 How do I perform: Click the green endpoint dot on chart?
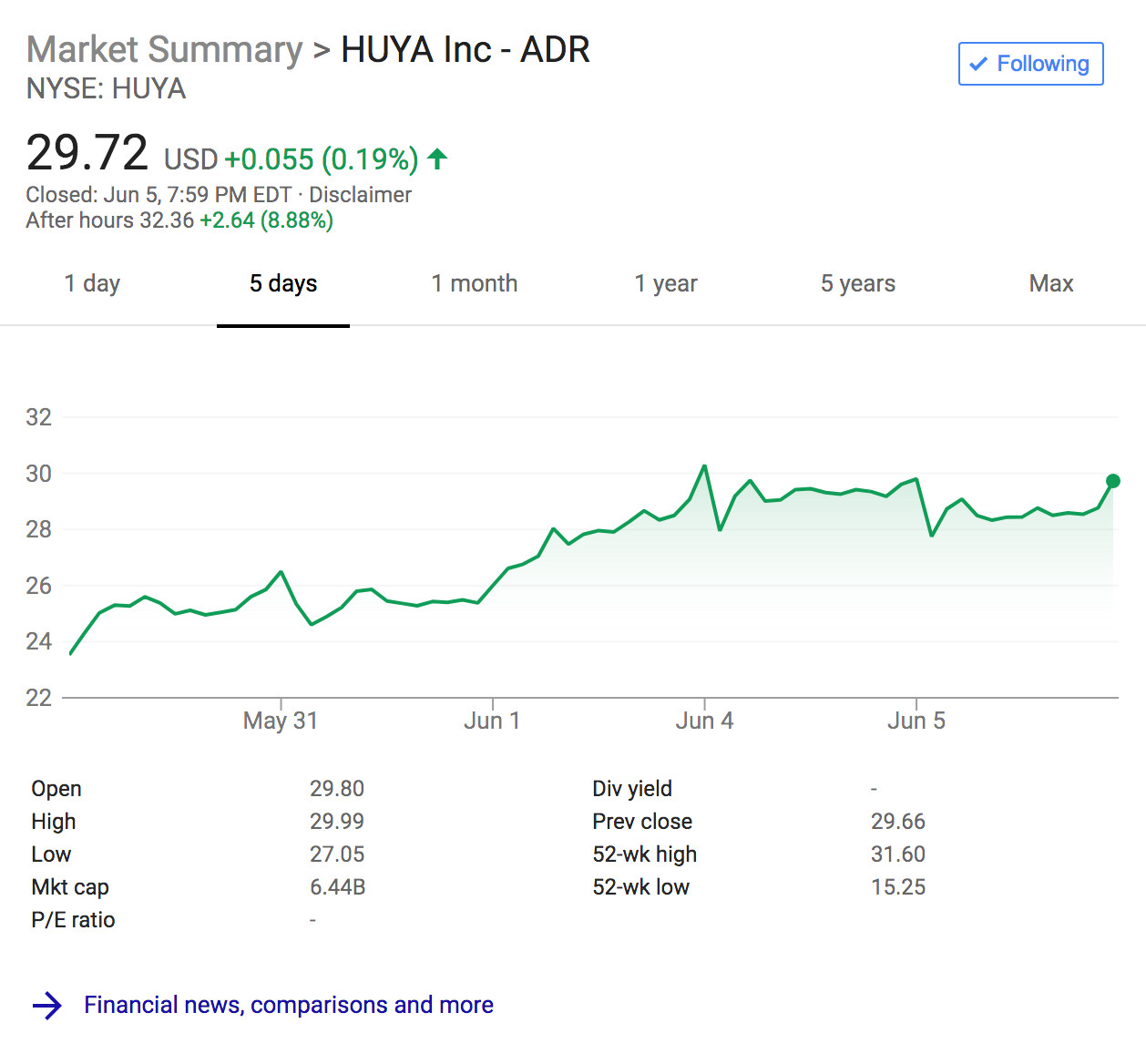(x=1112, y=481)
